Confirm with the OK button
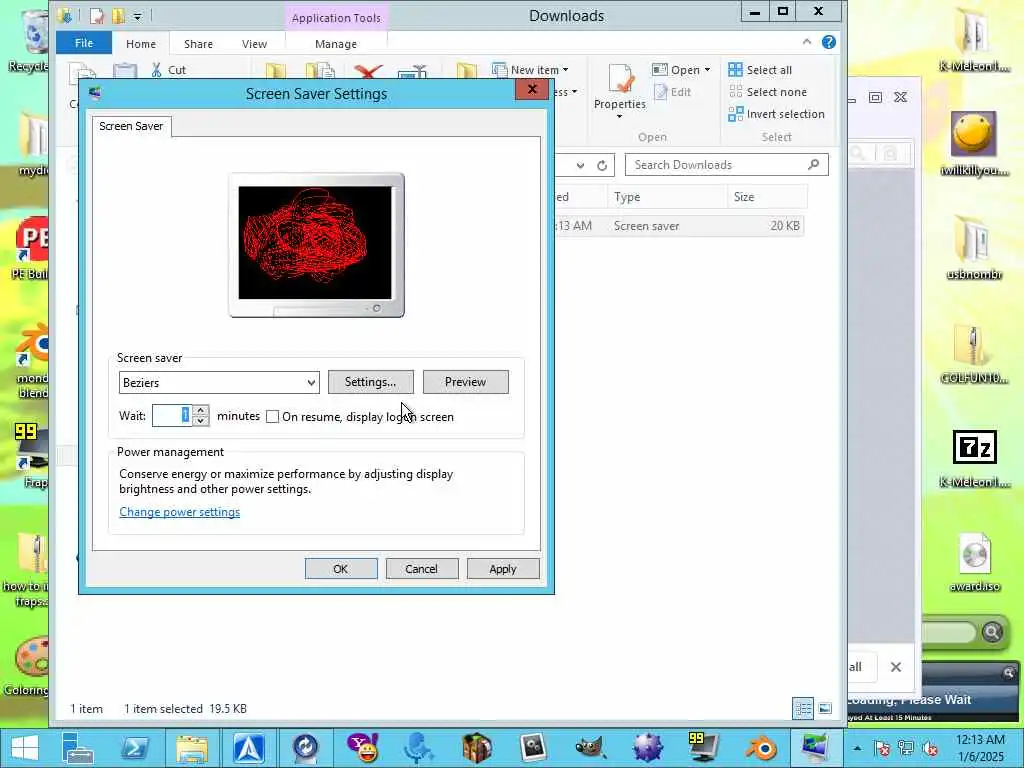The image size is (1024, 768). 341,569
